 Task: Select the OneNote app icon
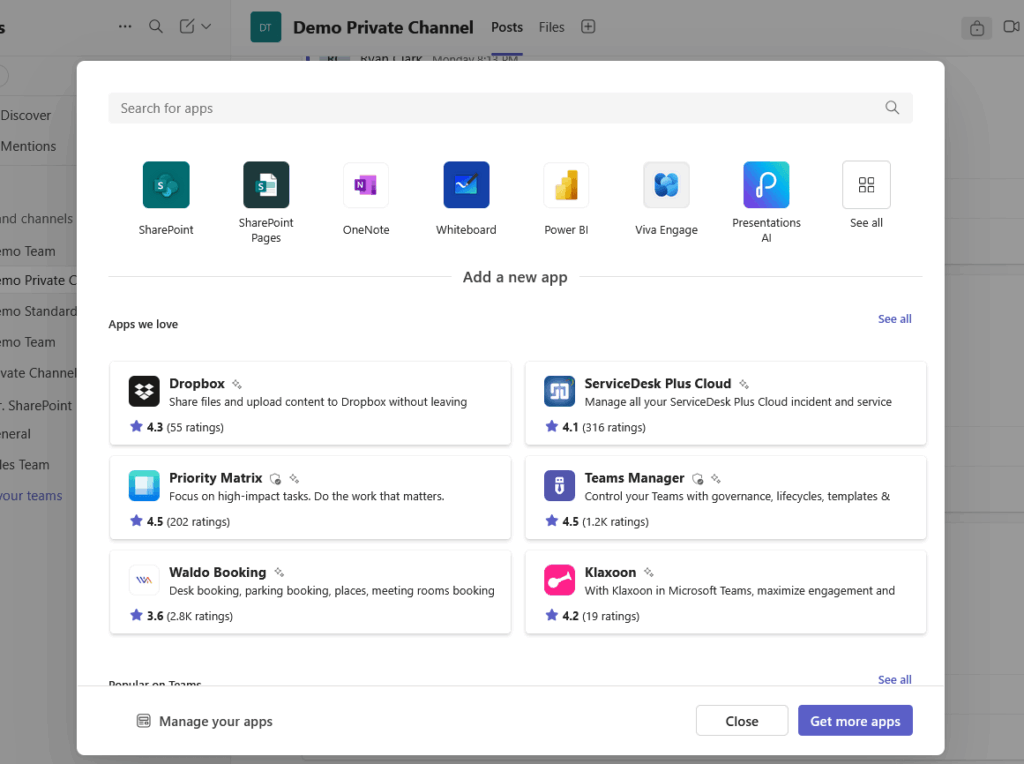[366, 185]
